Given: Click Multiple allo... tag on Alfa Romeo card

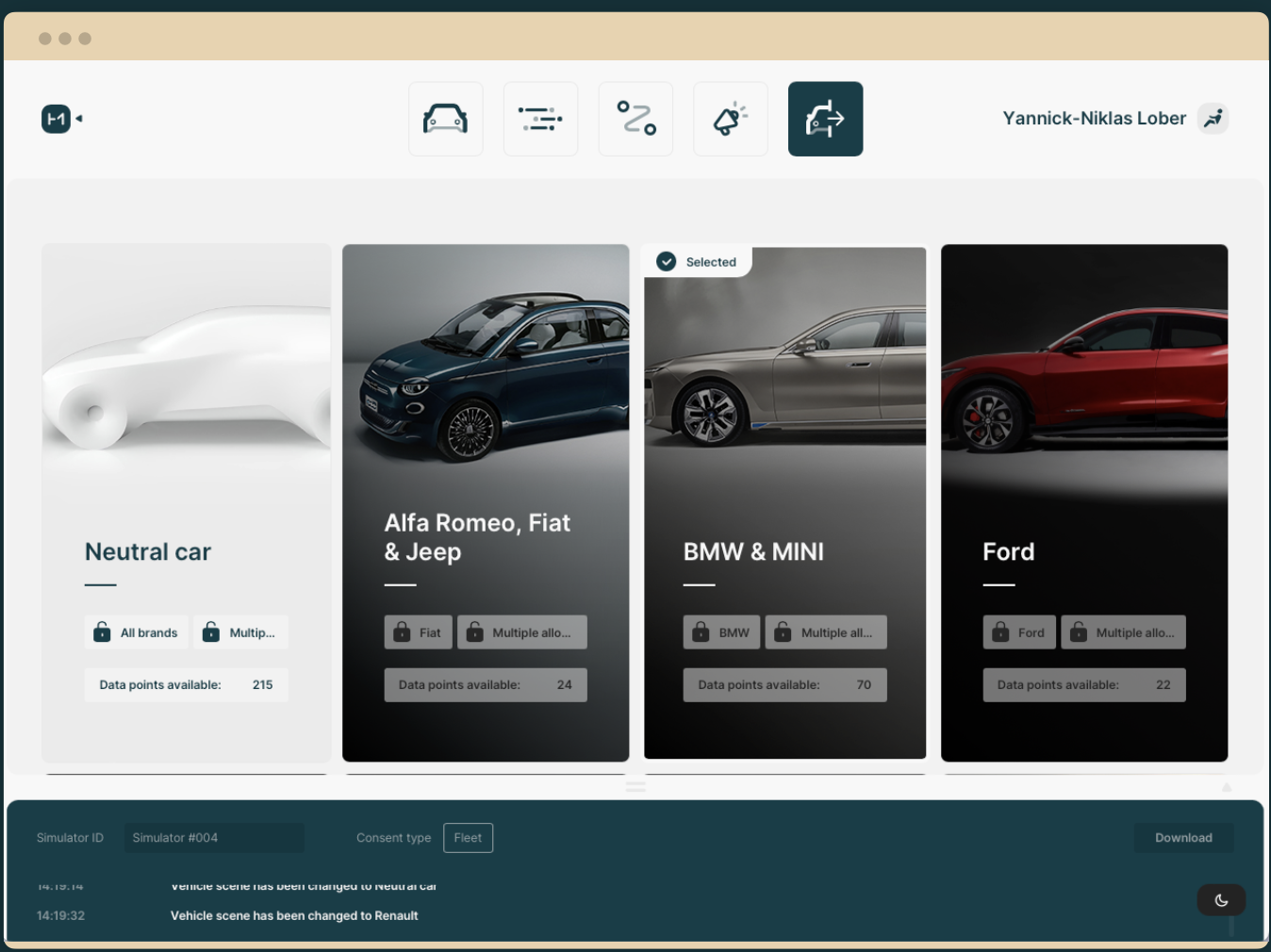Looking at the screenshot, I should tap(522, 632).
